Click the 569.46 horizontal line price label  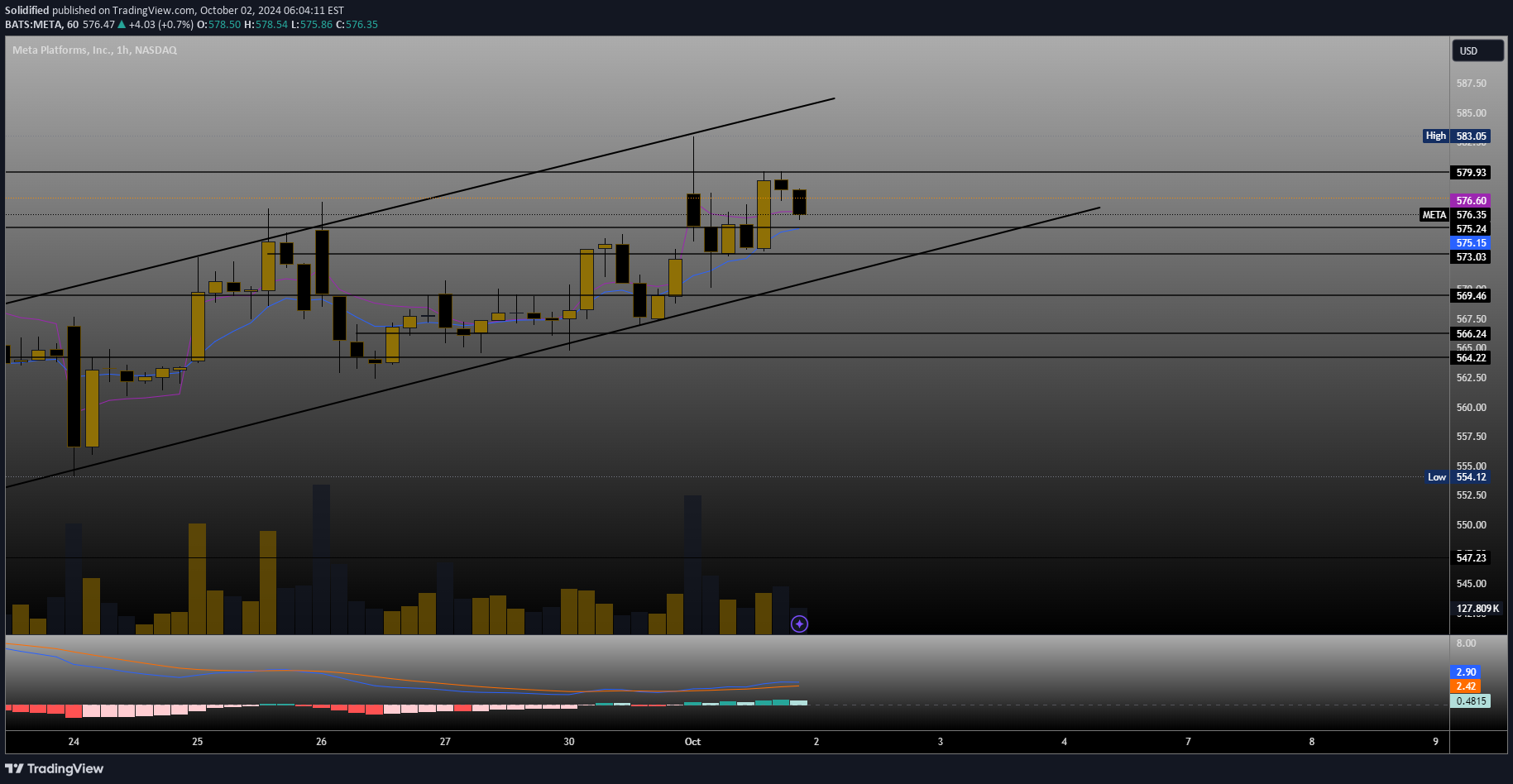pyautogui.click(x=1471, y=296)
